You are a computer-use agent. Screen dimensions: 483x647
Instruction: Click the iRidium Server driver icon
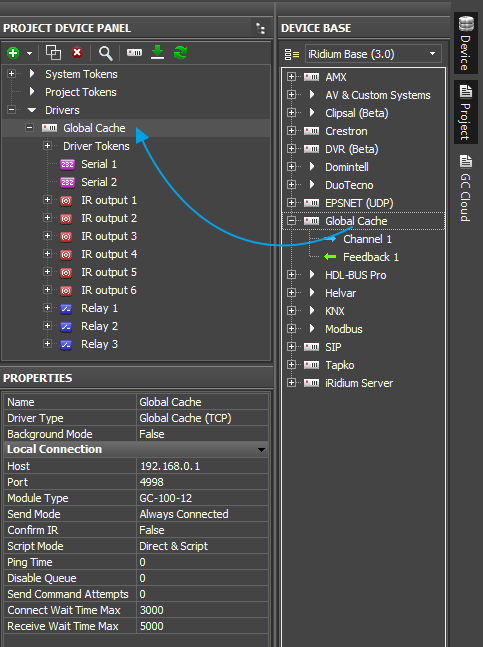[311, 383]
